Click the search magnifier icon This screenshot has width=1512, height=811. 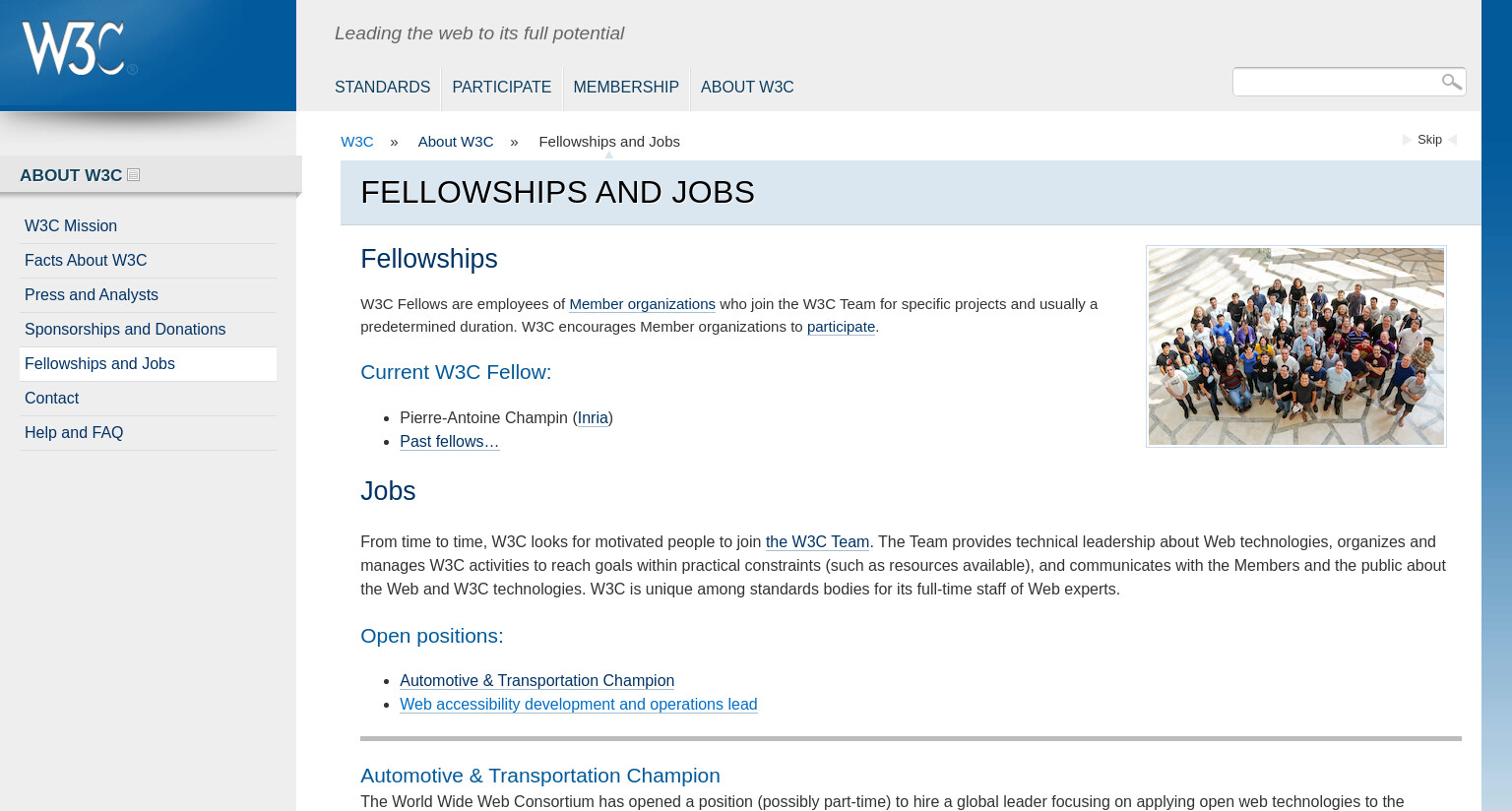[1451, 82]
